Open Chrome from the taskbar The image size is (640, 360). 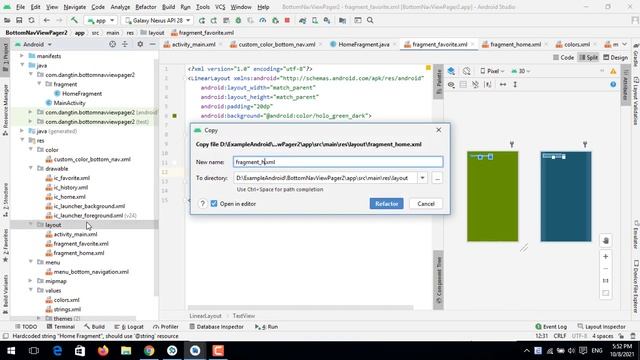(149, 351)
